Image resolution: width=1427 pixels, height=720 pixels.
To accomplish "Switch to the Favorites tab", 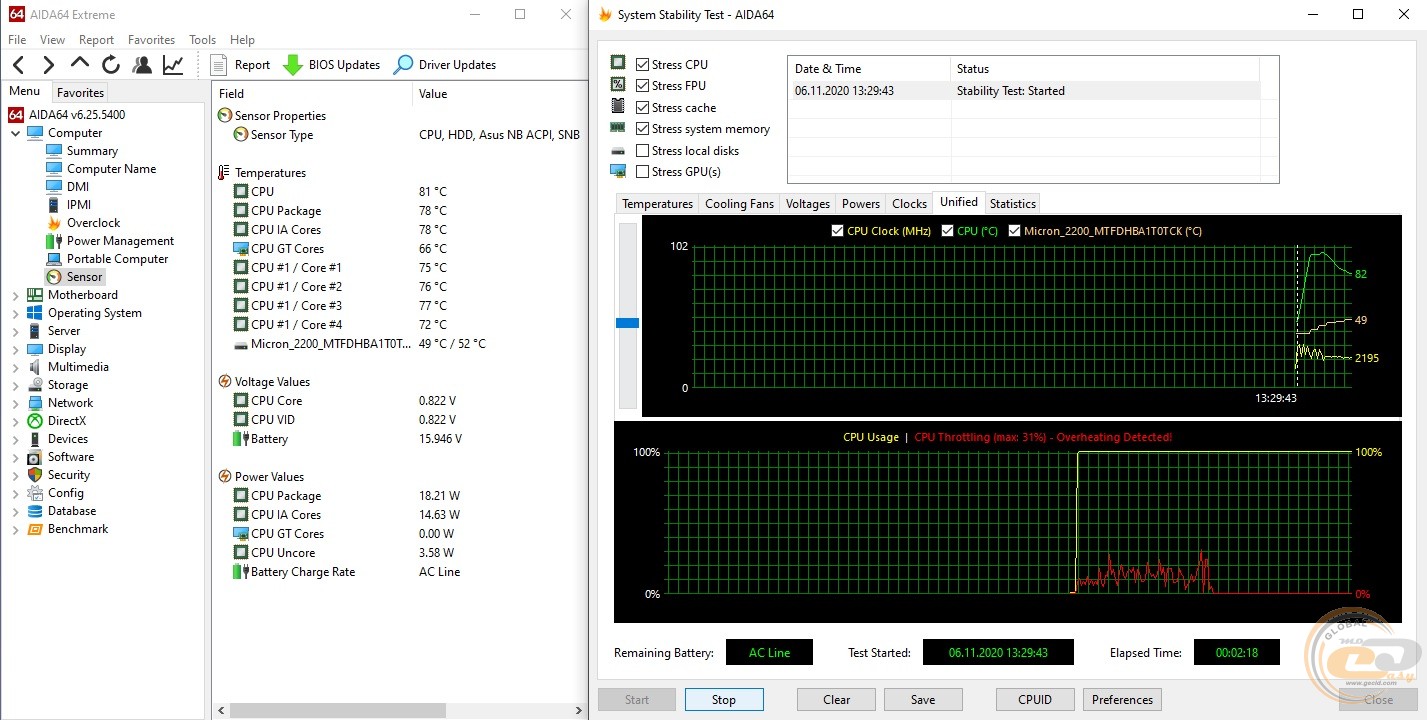I will [79, 92].
